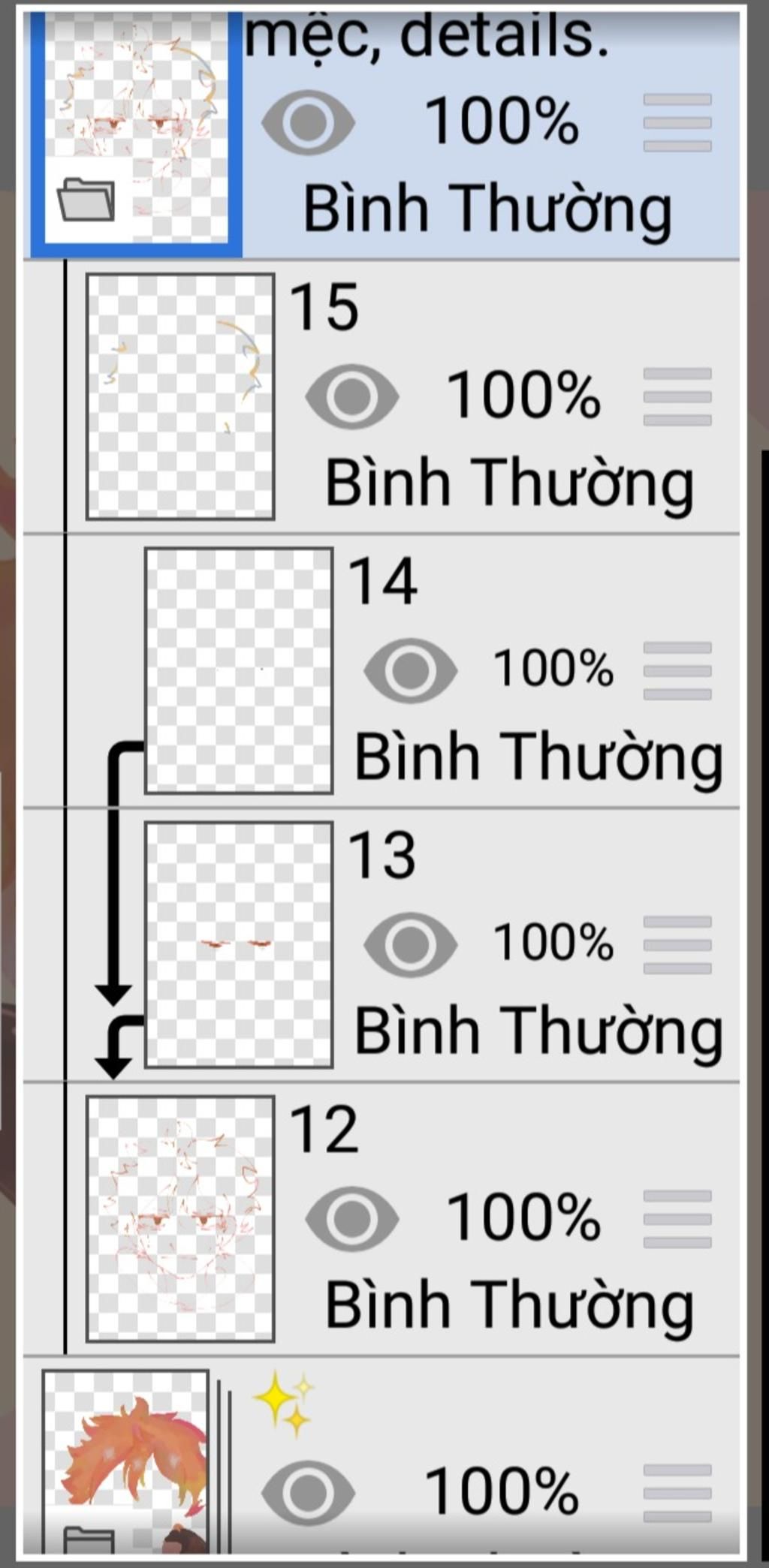
Task: Click the clipping arrow beside layer 13
Action: click(115, 1046)
